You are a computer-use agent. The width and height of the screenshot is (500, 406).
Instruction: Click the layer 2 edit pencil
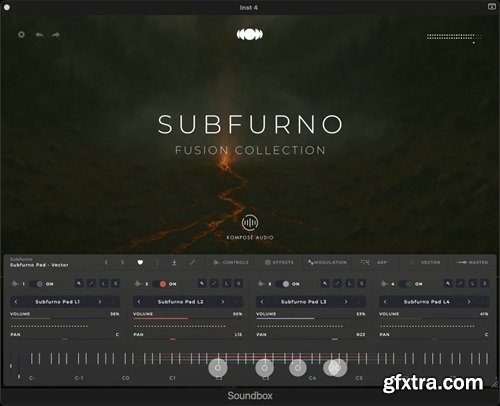[214, 284]
